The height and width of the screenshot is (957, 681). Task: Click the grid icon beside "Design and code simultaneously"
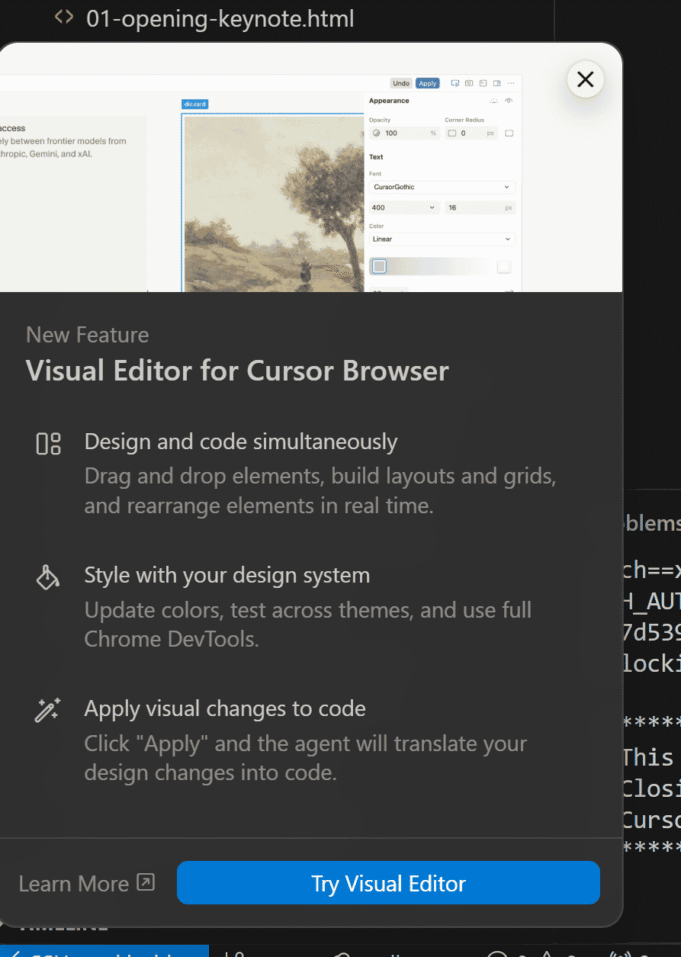point(48,441)
